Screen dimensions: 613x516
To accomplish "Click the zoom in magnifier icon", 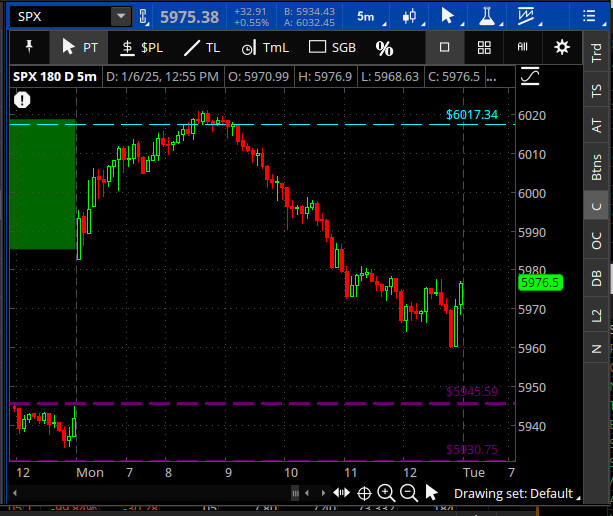I will click(x=387, y=492).
